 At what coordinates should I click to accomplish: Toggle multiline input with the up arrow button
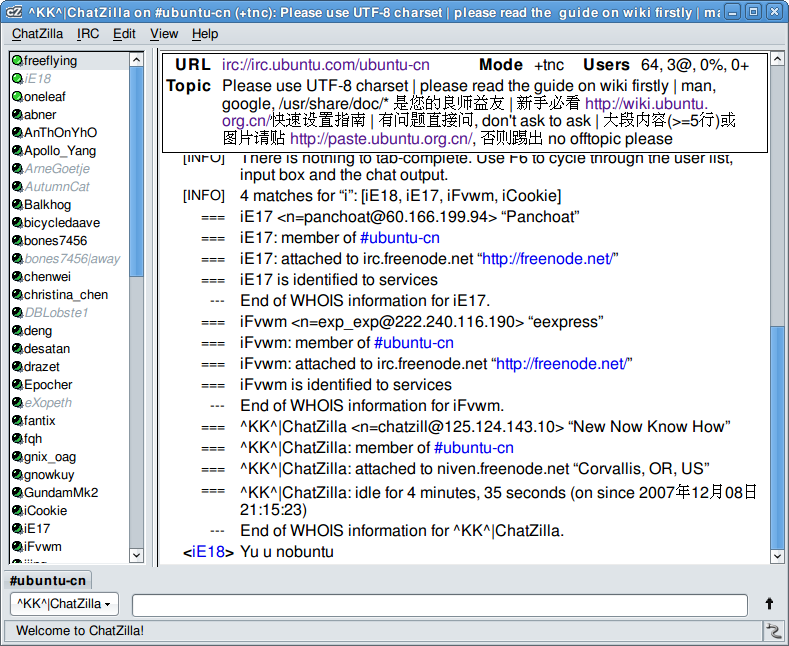point(769,603)
